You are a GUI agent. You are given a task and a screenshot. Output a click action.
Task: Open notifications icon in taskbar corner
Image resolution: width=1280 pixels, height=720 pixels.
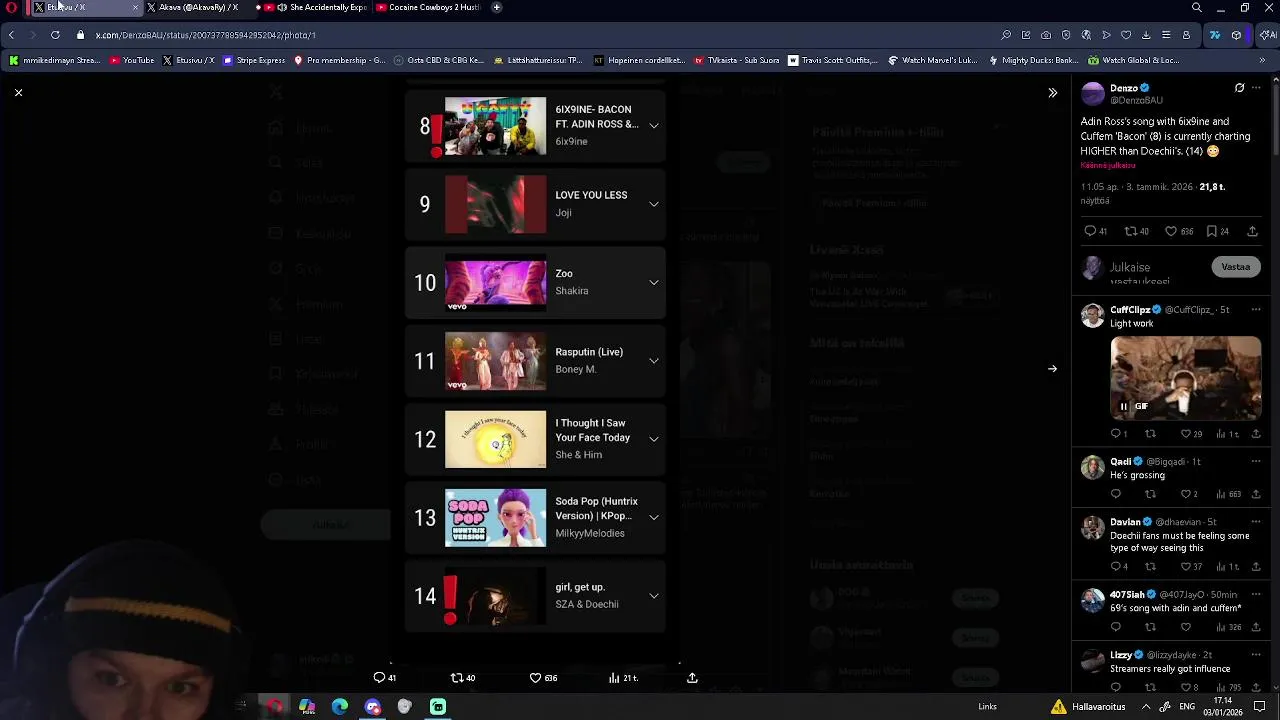coord(1260,707)
